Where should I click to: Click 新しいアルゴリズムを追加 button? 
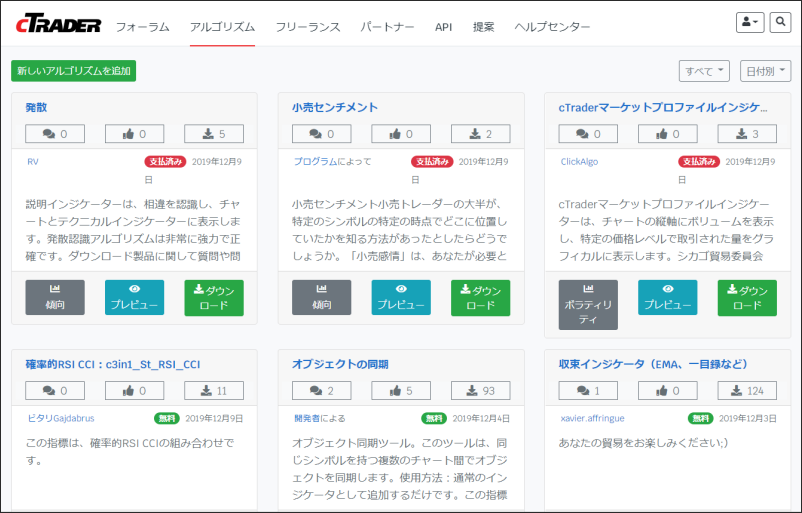point(73,71)
